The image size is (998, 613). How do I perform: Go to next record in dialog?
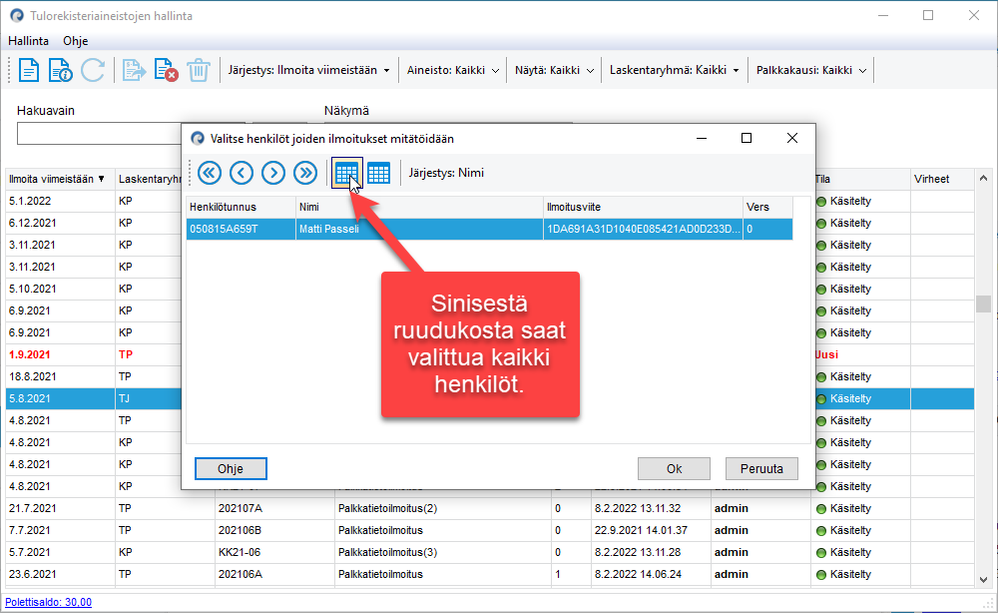click(274, 173)
